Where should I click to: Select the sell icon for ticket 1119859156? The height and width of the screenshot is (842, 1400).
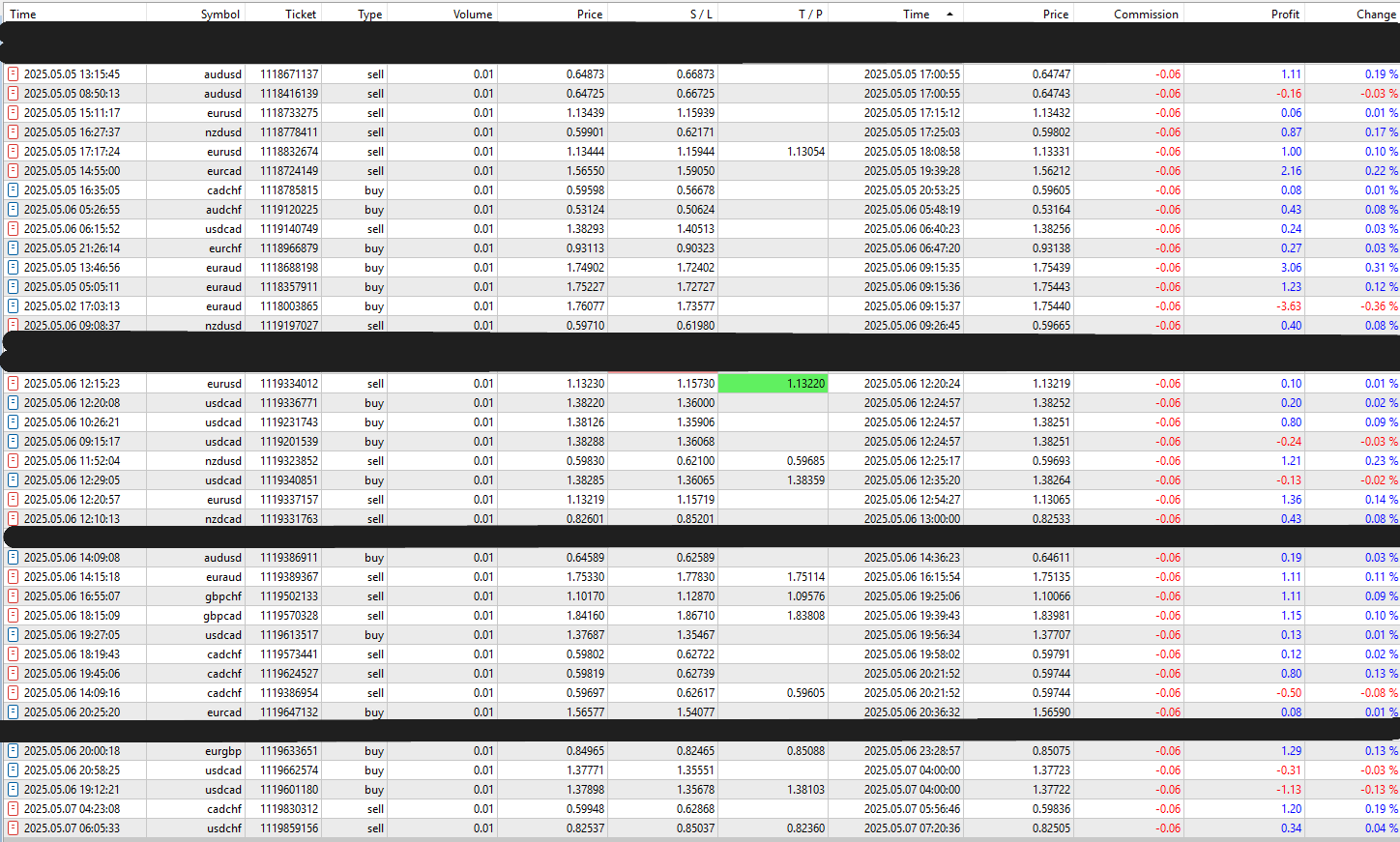pos(13,828)
